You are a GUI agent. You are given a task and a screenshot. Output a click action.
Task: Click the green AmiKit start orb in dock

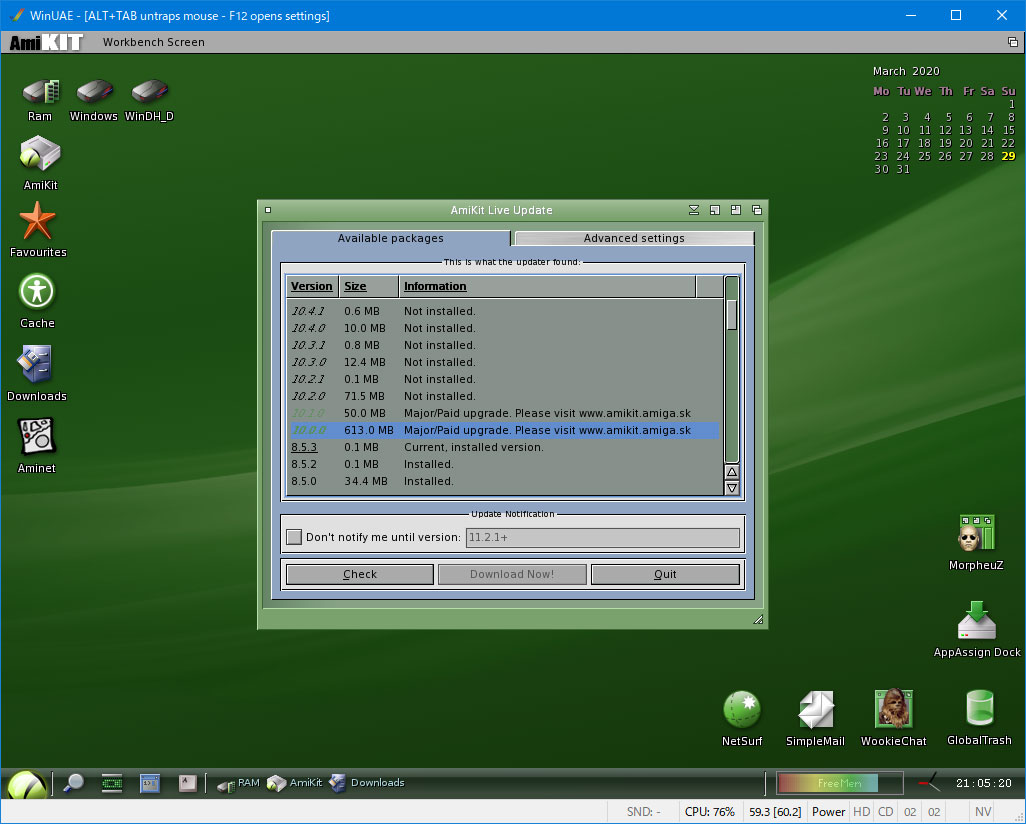(27, 784)
